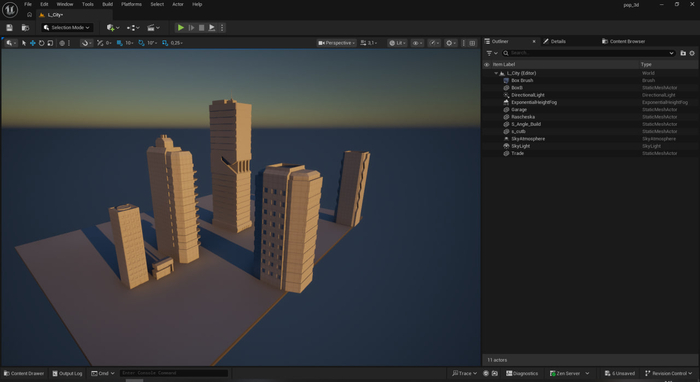
Task: Click the viewport layout grid icon
Action: coord(472,43)
